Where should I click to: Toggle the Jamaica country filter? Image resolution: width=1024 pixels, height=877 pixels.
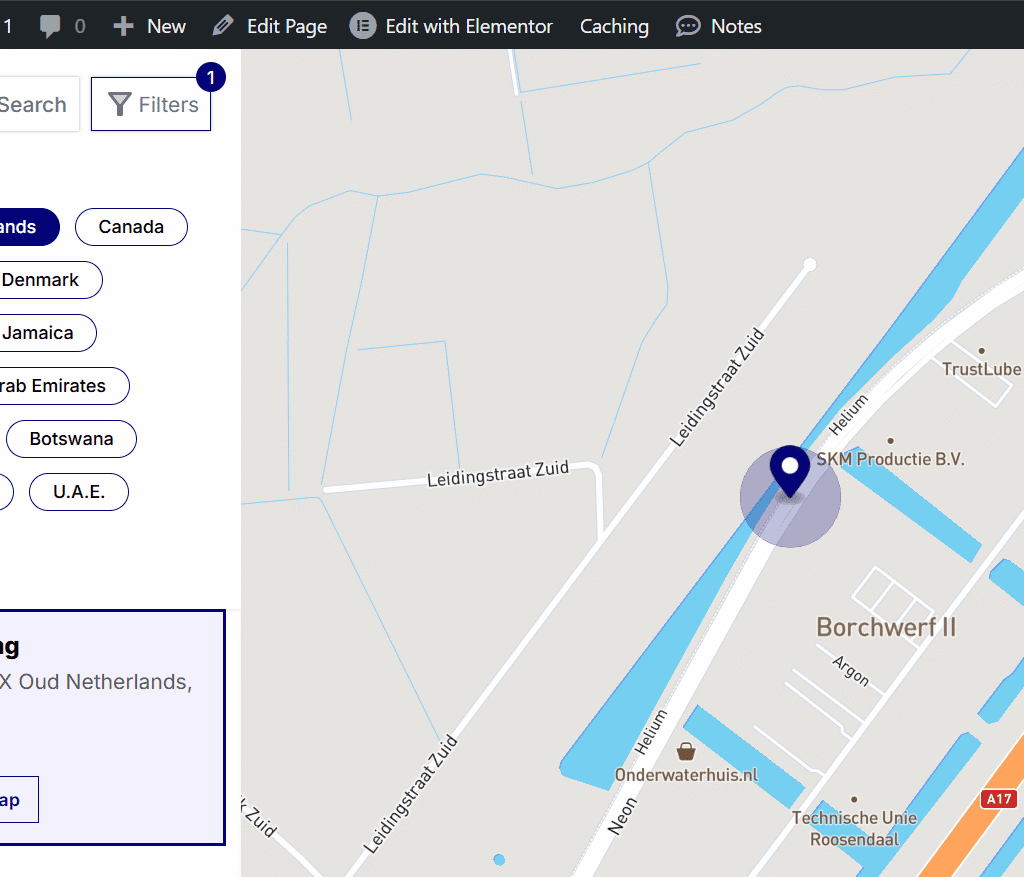pyautogui.click(x=42, y=333)
